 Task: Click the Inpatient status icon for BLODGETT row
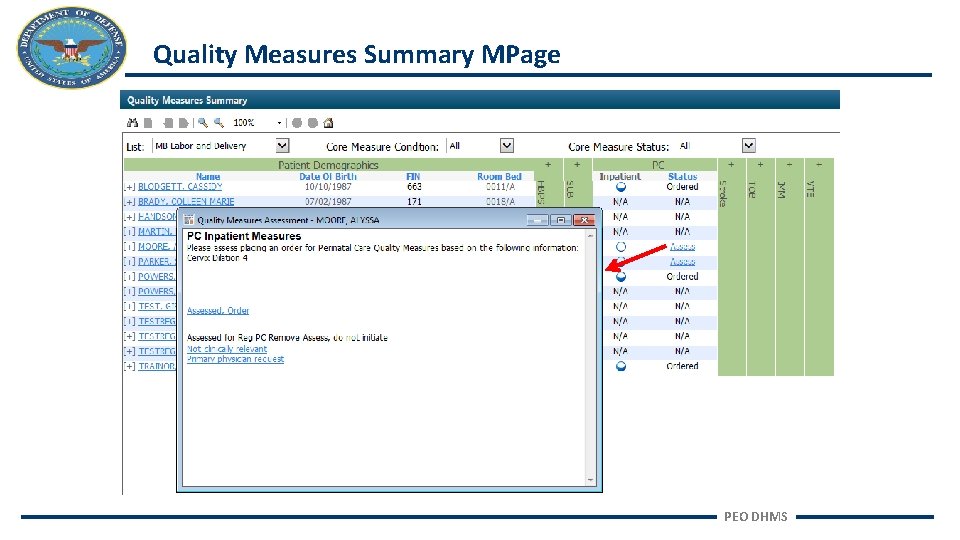click(x=621, y=187)
